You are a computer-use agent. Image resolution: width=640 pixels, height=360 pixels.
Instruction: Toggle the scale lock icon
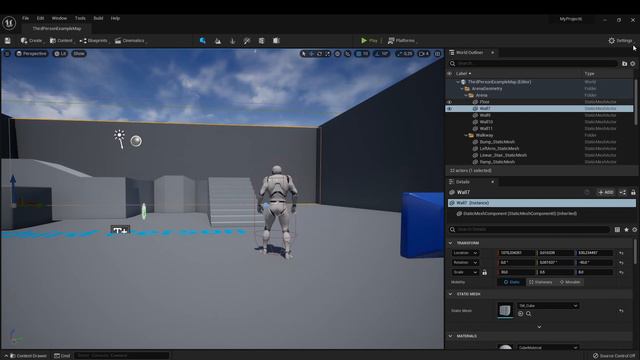tap(484, 272)
